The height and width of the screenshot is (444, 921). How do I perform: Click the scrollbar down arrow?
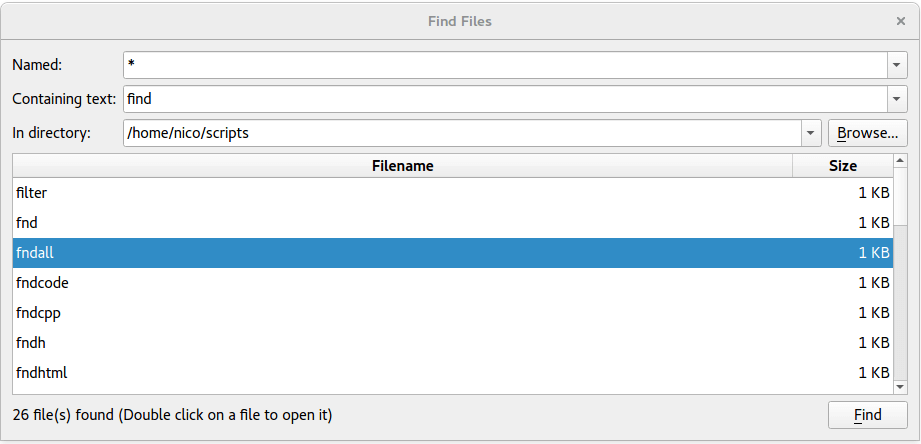(901, 386)
